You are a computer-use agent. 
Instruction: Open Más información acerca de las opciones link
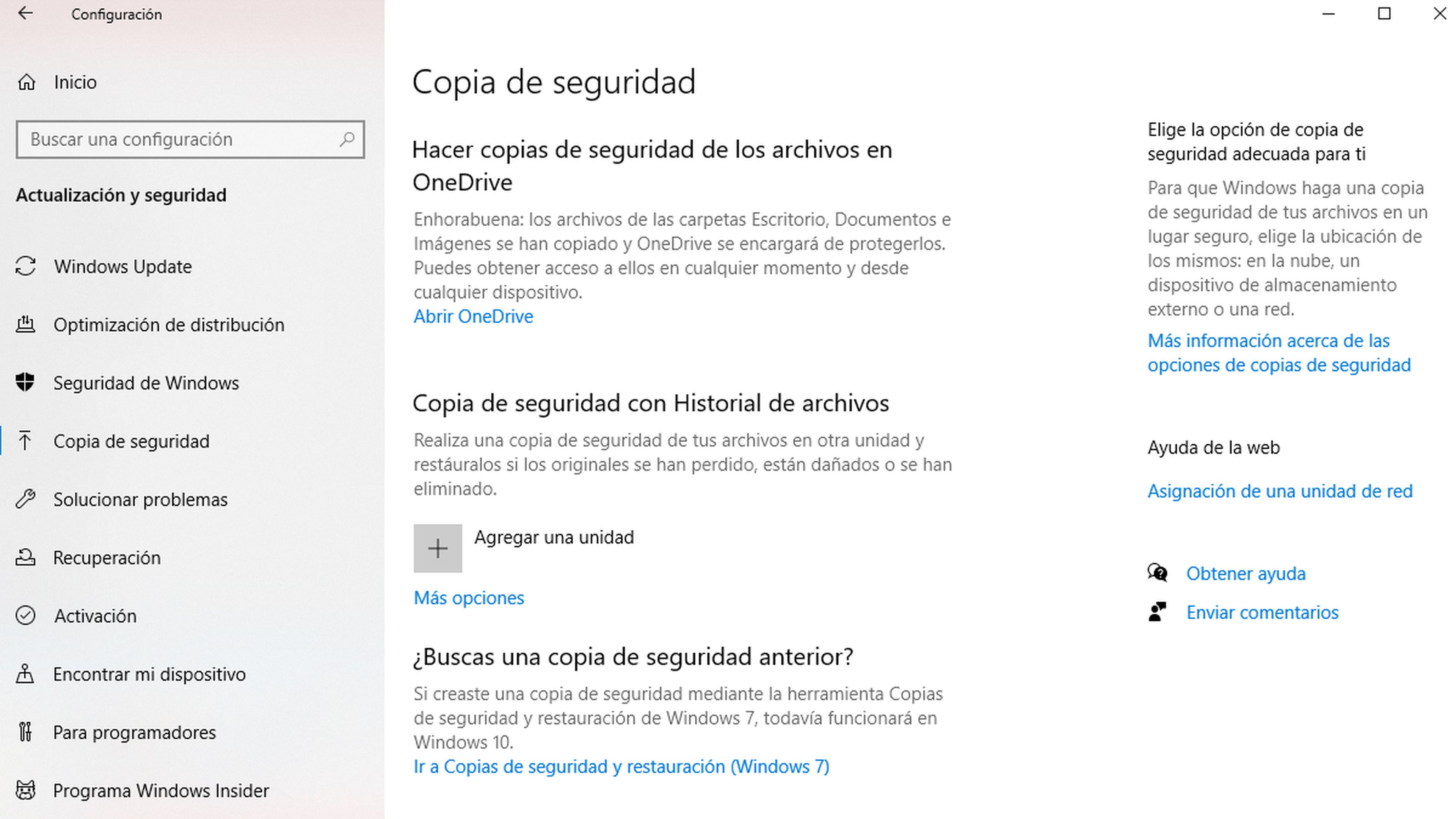pos(1279,353)
